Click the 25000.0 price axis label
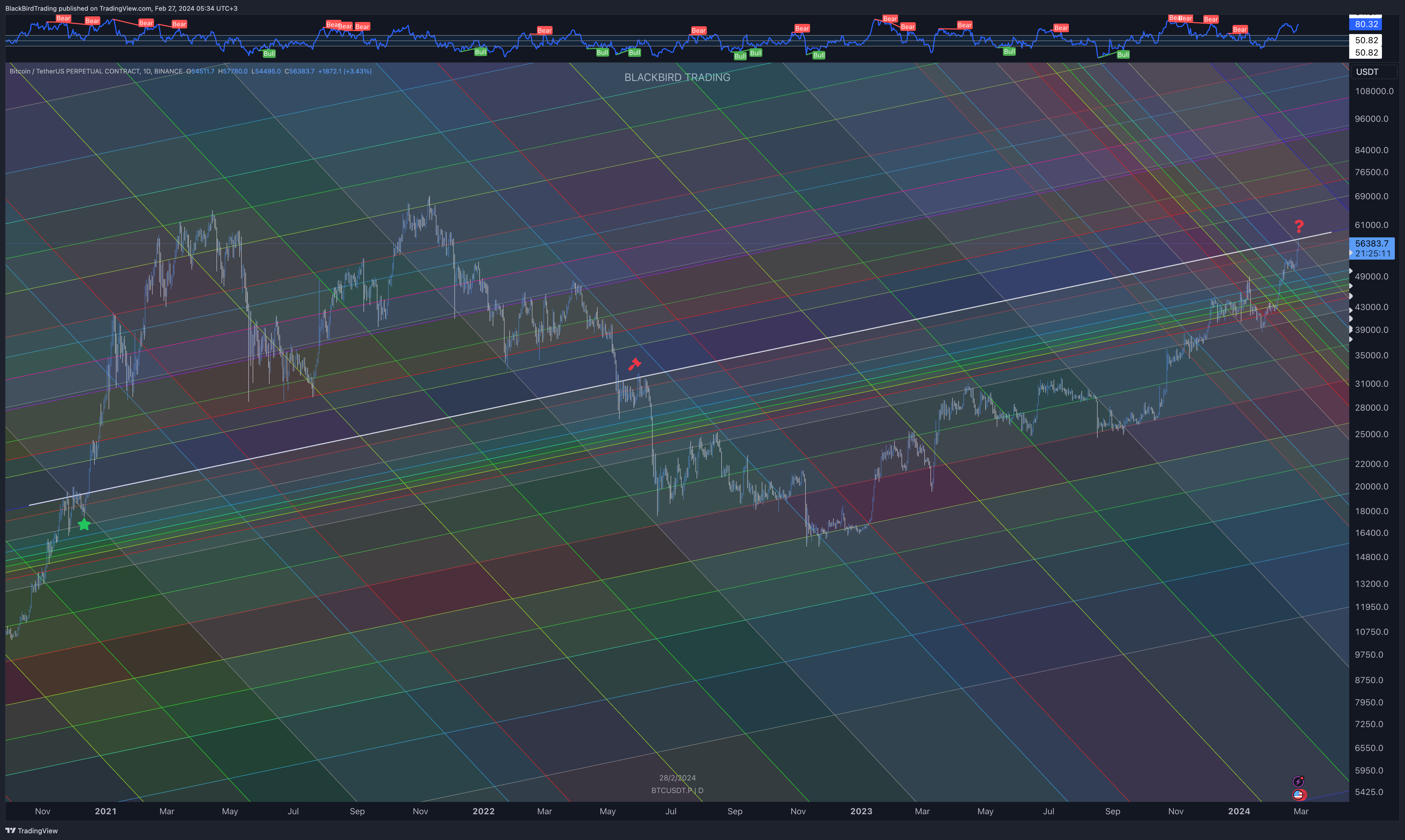Image resolution: width=1405 pixels, height=840 pixels. click(1371, 434)
